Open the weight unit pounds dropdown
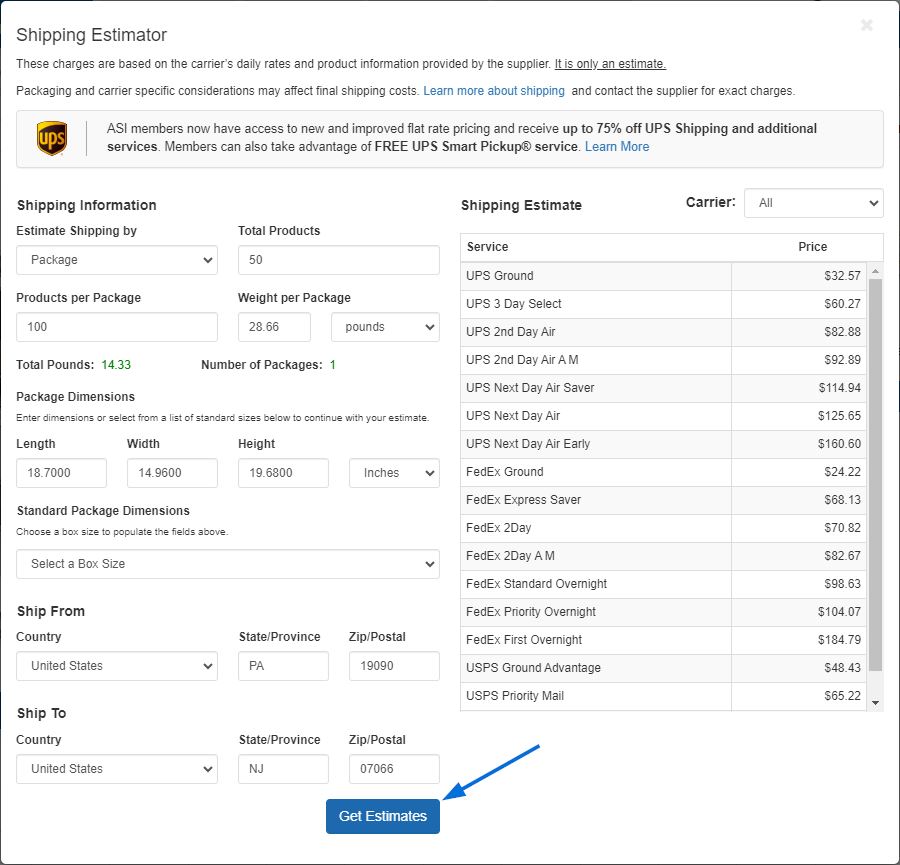 (385, 327)
